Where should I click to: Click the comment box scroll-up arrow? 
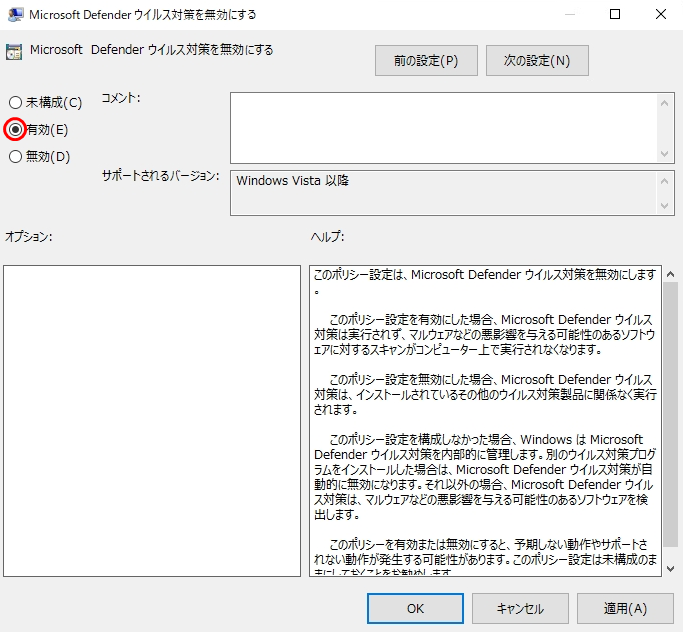[x=664, y=103]
